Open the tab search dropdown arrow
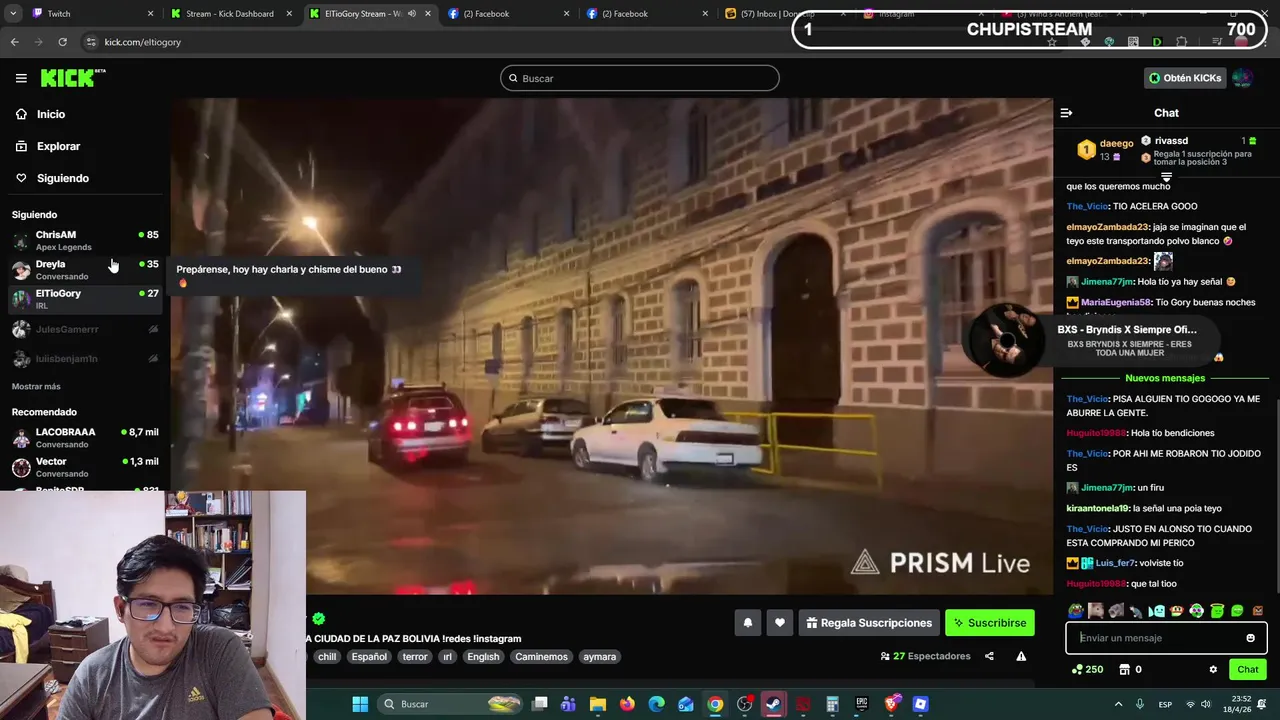This screenshot has height=720, width=1280. point(12,13)
